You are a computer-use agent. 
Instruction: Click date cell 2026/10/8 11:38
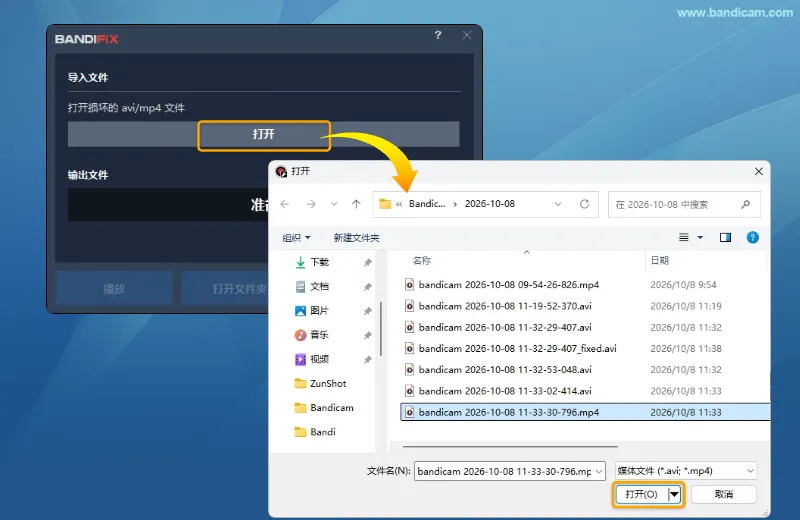click(x=686, y=349)
